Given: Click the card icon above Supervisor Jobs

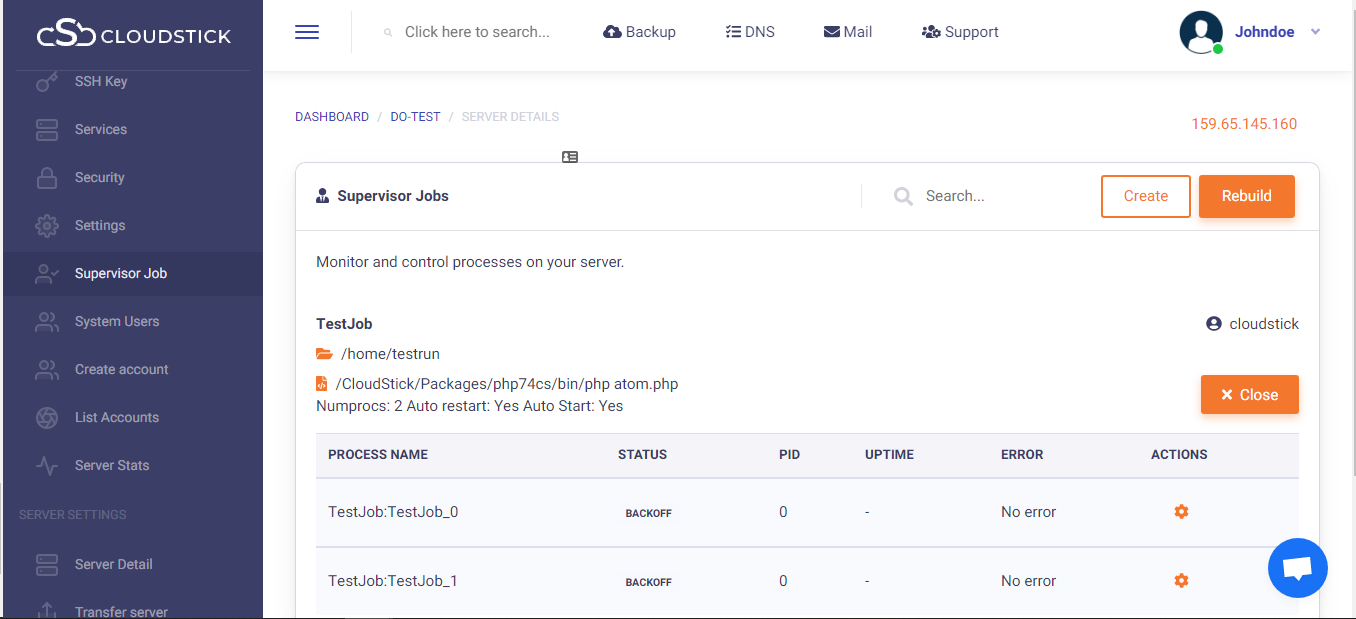Looking at the screenshot, I should (x=570, y=157).
